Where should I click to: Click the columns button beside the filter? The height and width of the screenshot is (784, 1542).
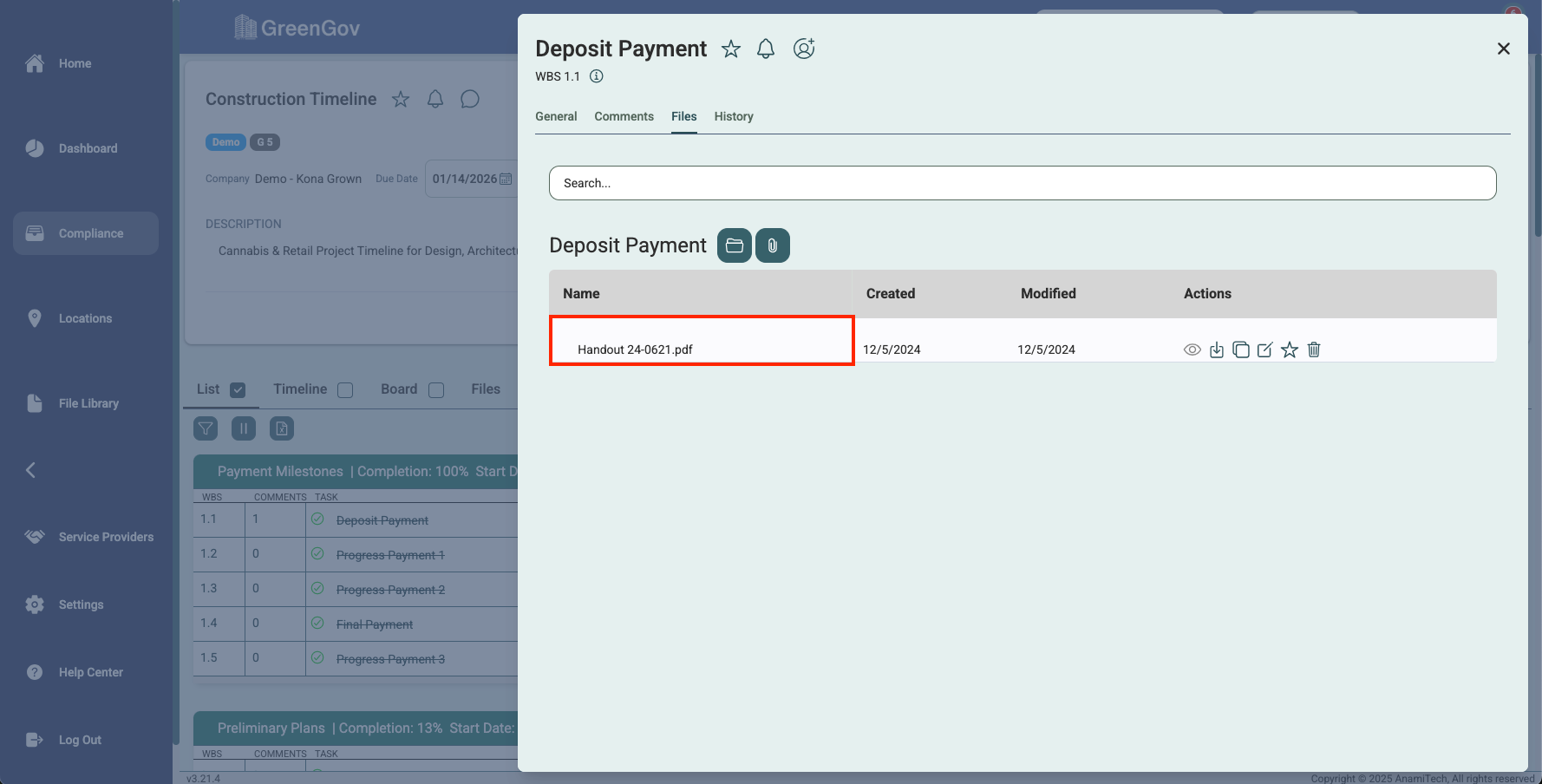point(244,428)
